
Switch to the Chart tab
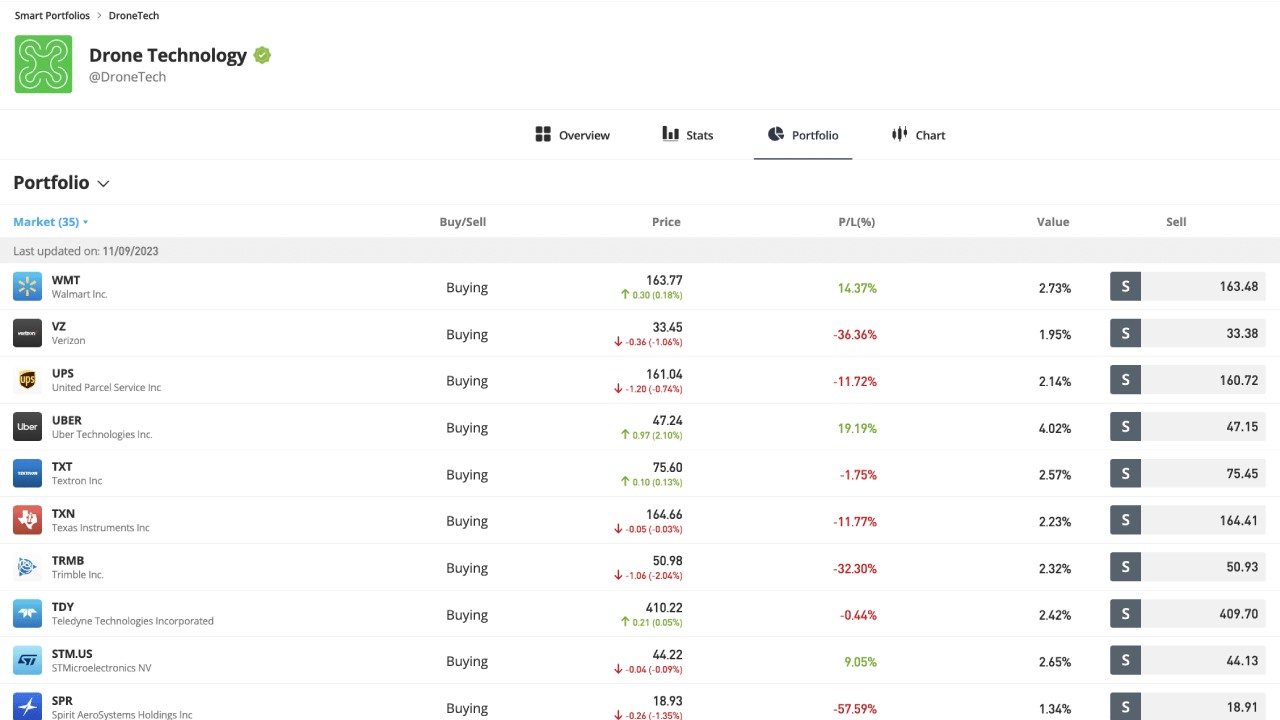pos(918,135)
